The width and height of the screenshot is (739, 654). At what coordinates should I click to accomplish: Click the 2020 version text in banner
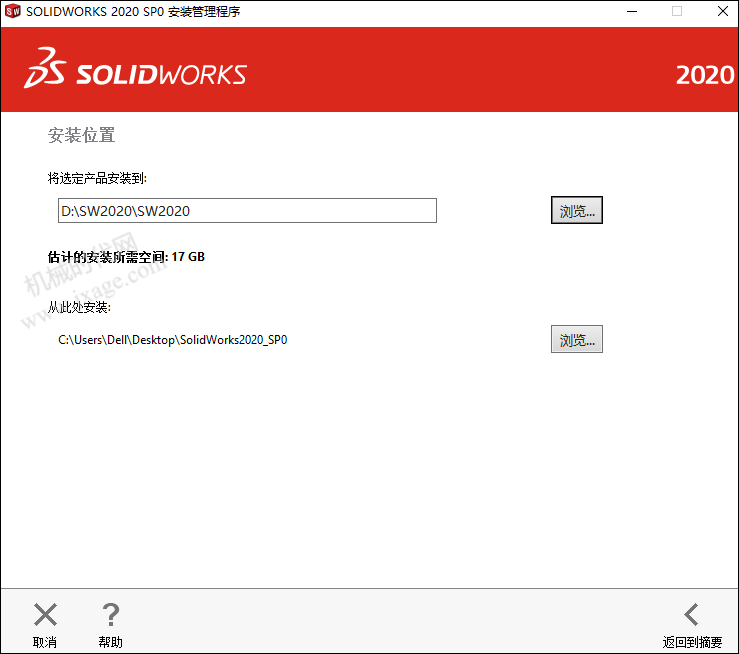705,75
